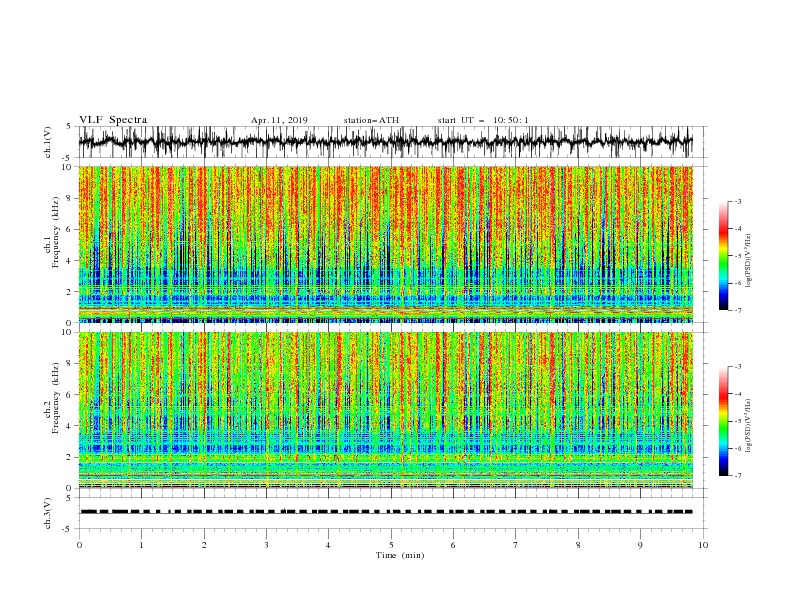Click the upper colorbar '-3' tick label

click(737, 201)
